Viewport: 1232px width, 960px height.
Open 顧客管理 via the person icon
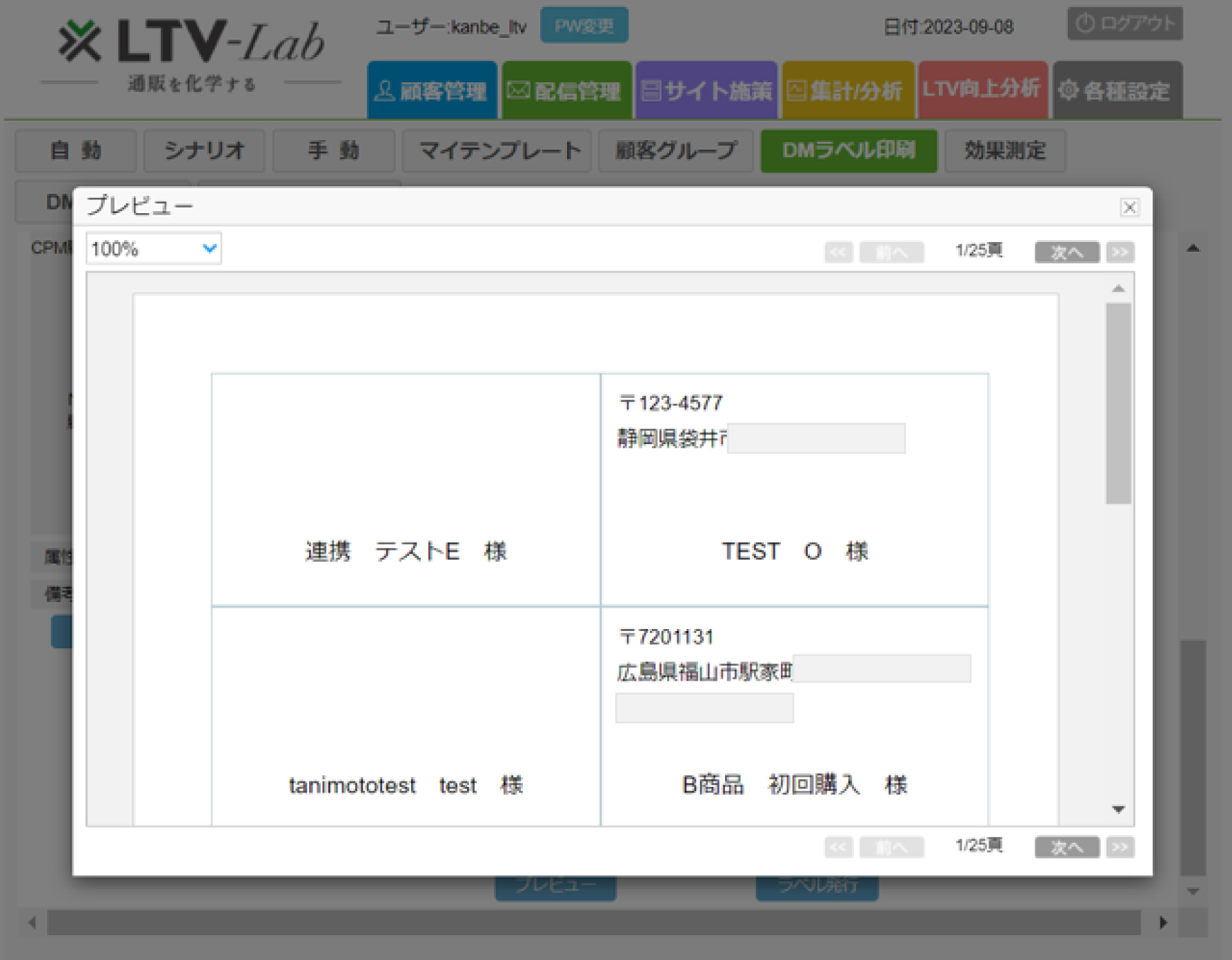[385, 90]
